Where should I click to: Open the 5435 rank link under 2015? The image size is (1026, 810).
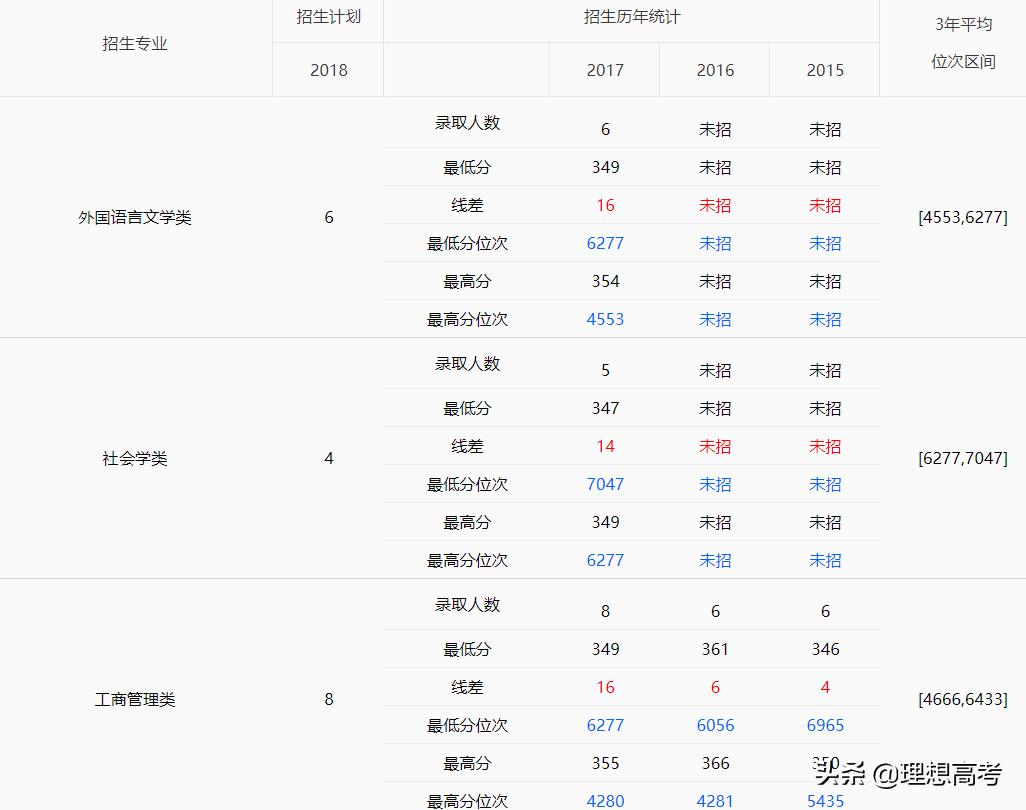[824, 801]
